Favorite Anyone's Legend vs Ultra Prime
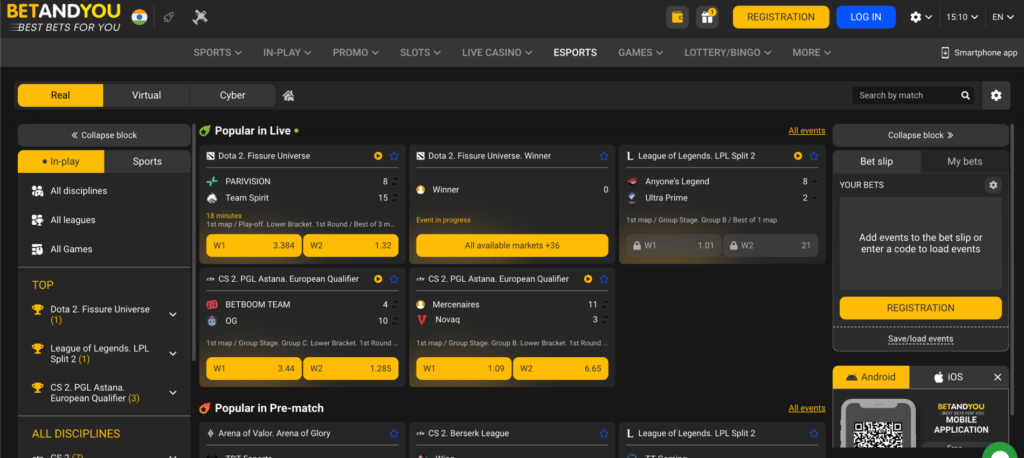The image size is (1024, 458). (x=814, y=156)
